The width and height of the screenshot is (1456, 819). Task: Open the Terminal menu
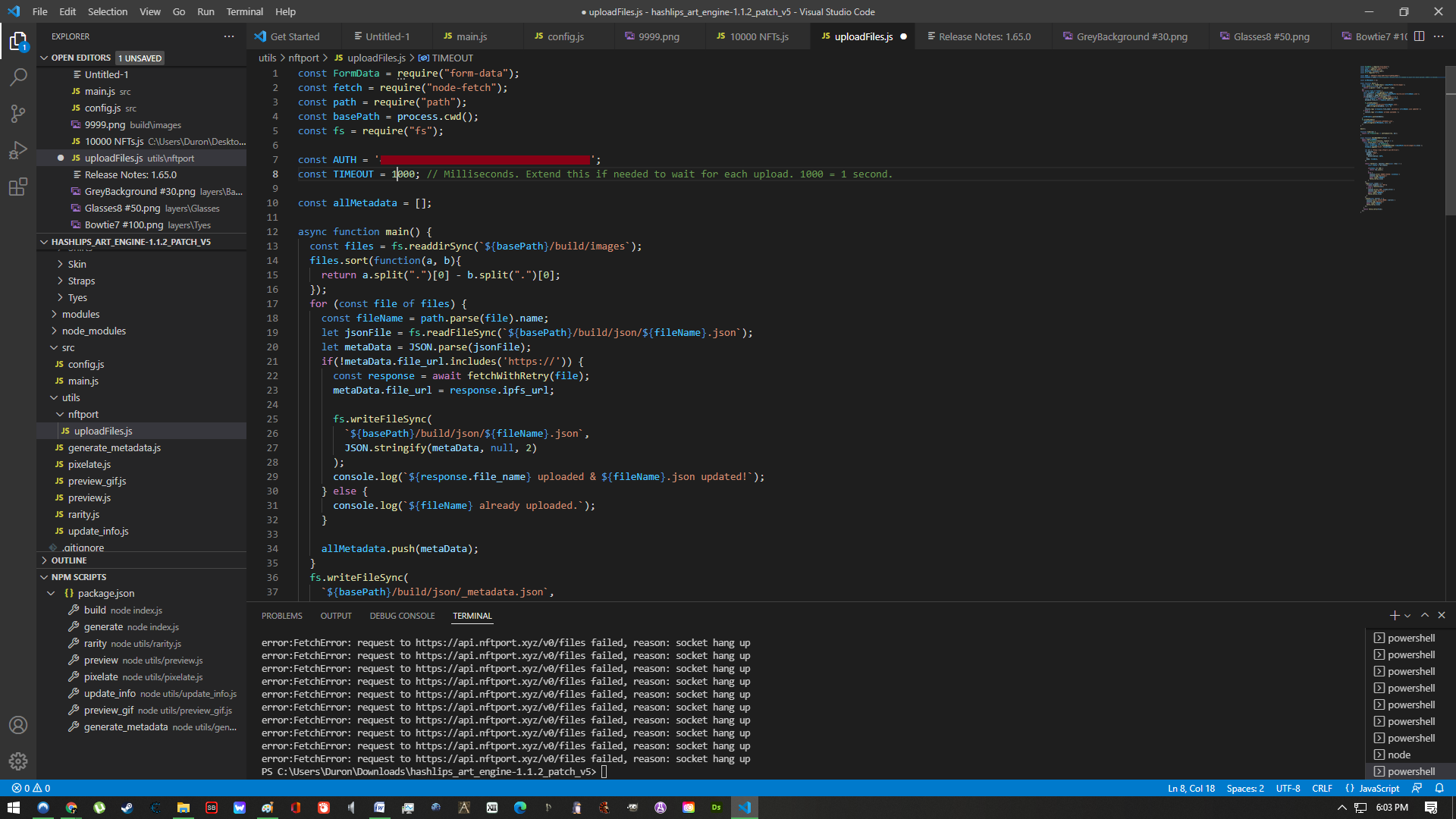[244, 11]
